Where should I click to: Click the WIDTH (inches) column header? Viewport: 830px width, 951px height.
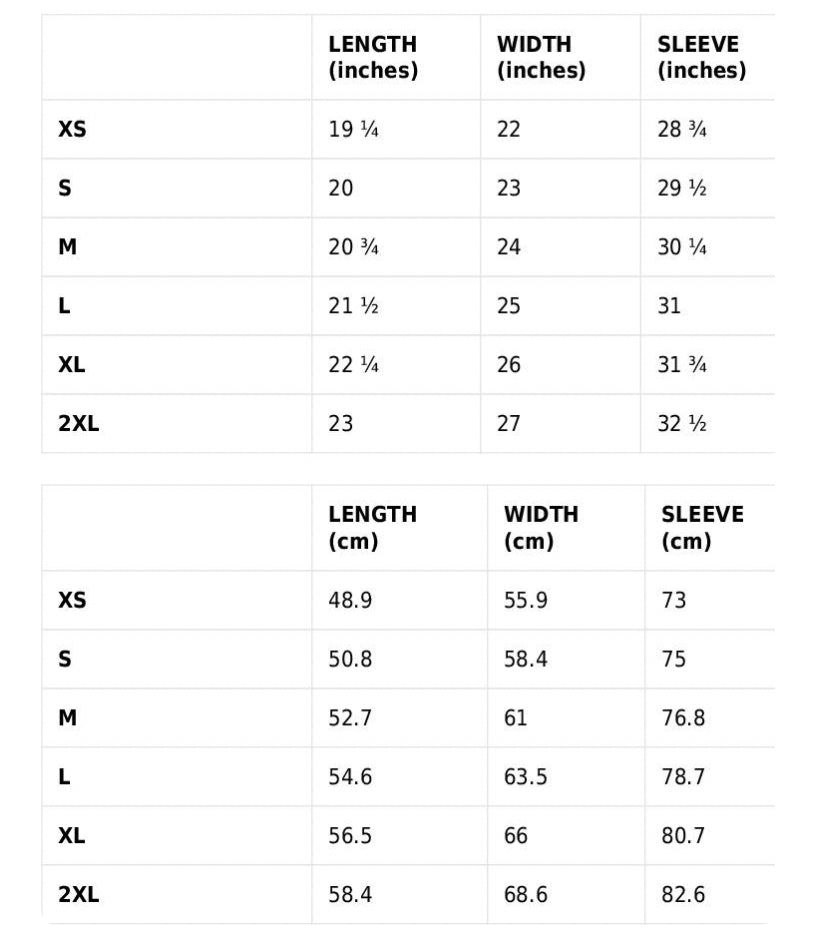pos(541,57)
